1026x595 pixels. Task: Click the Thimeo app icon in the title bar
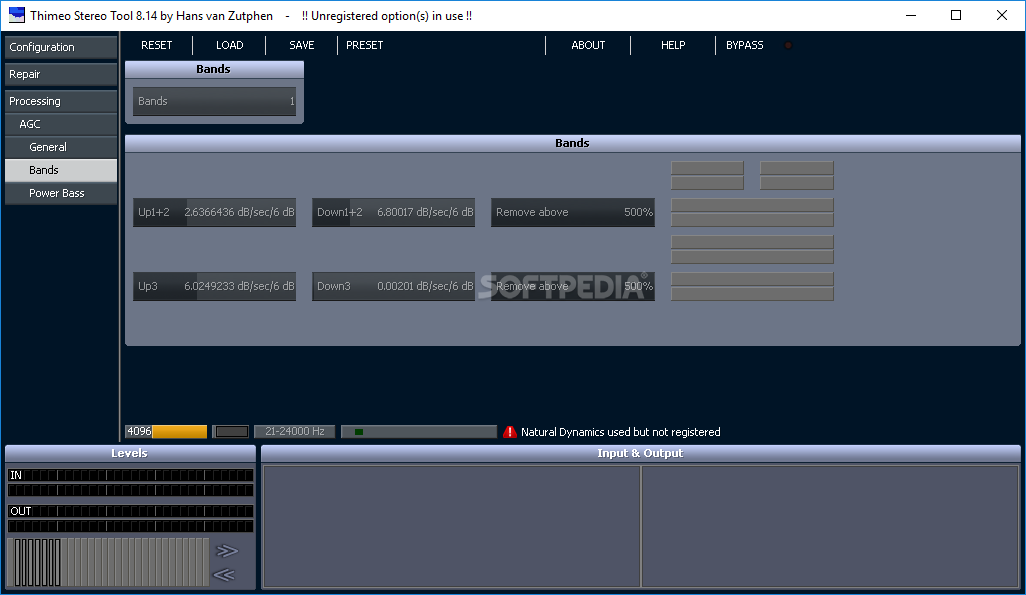[16, 15]
